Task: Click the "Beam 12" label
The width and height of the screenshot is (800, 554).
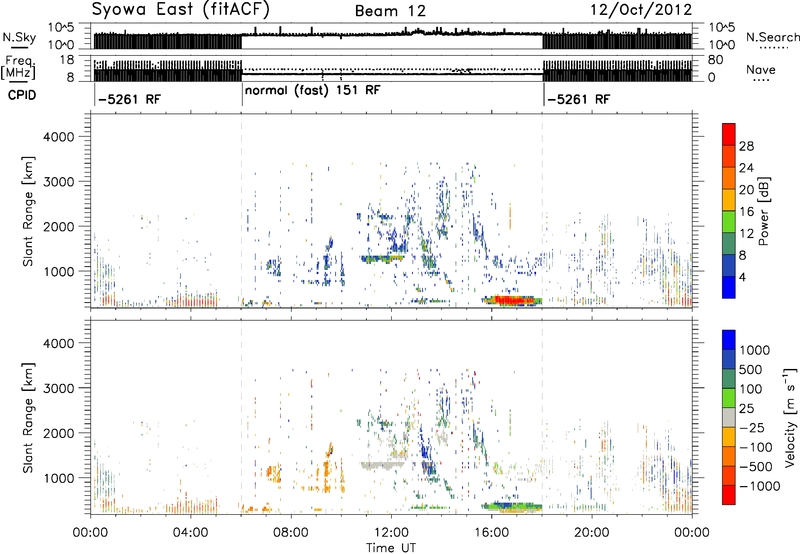Action: click(390, 11)
